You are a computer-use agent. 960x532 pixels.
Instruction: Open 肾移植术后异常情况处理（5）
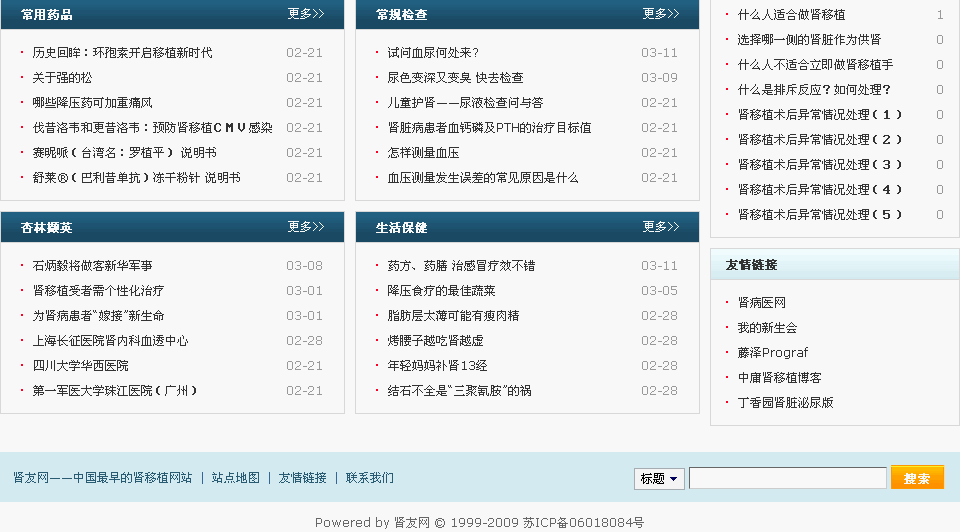(x=820, y=215)
